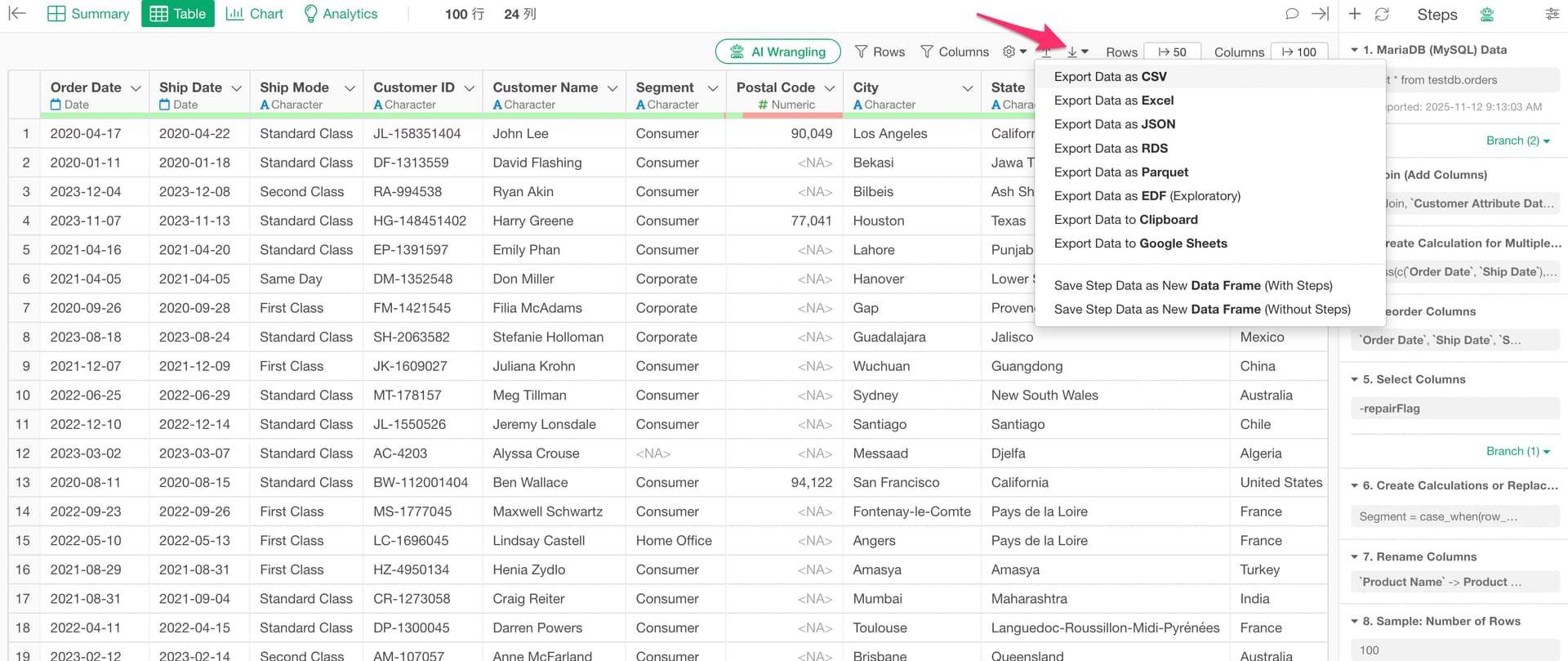Open the gear settings dropdown in the toolbar
Screen dimensions: 1568x661
pyautogui.click(x=1013, y=51)
